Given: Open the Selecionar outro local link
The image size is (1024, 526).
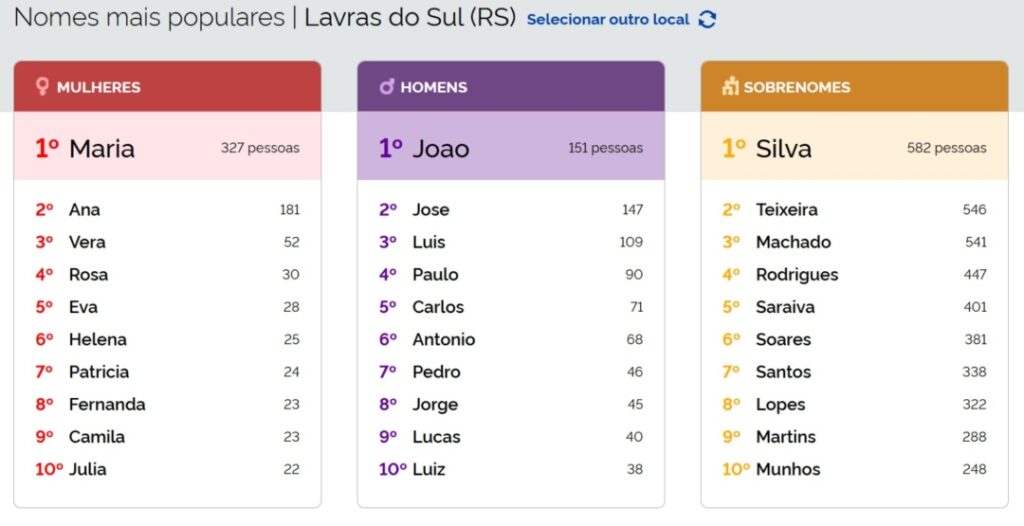Looking at the screenshot, I should click(608, 20).
